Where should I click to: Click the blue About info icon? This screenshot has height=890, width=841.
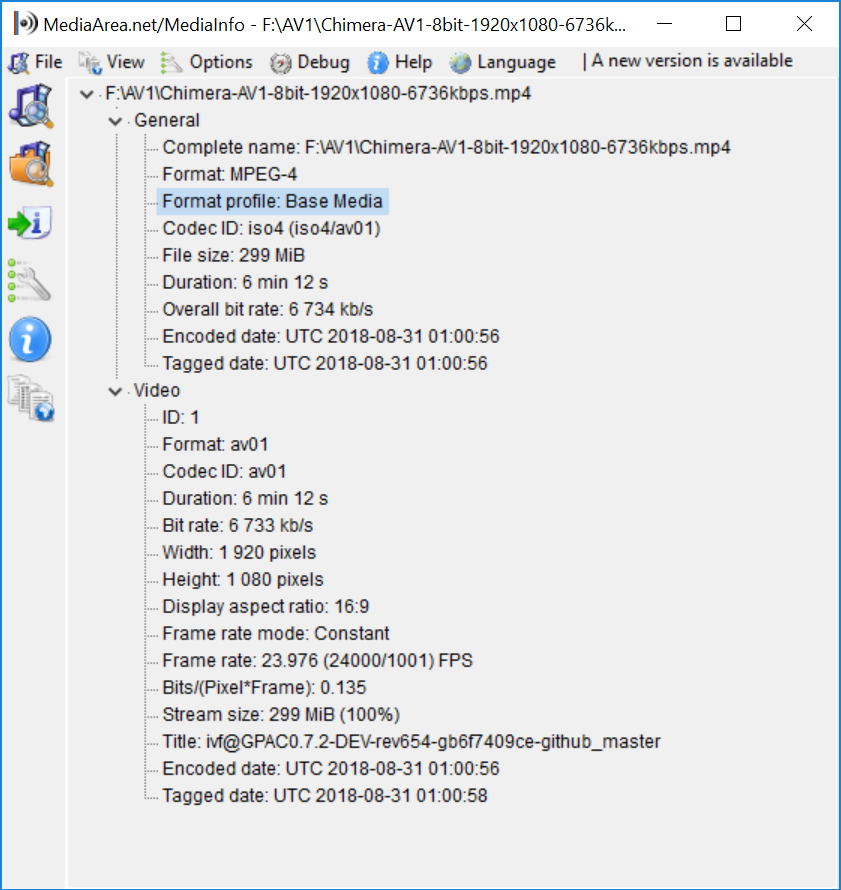click(x=30, y=339)
